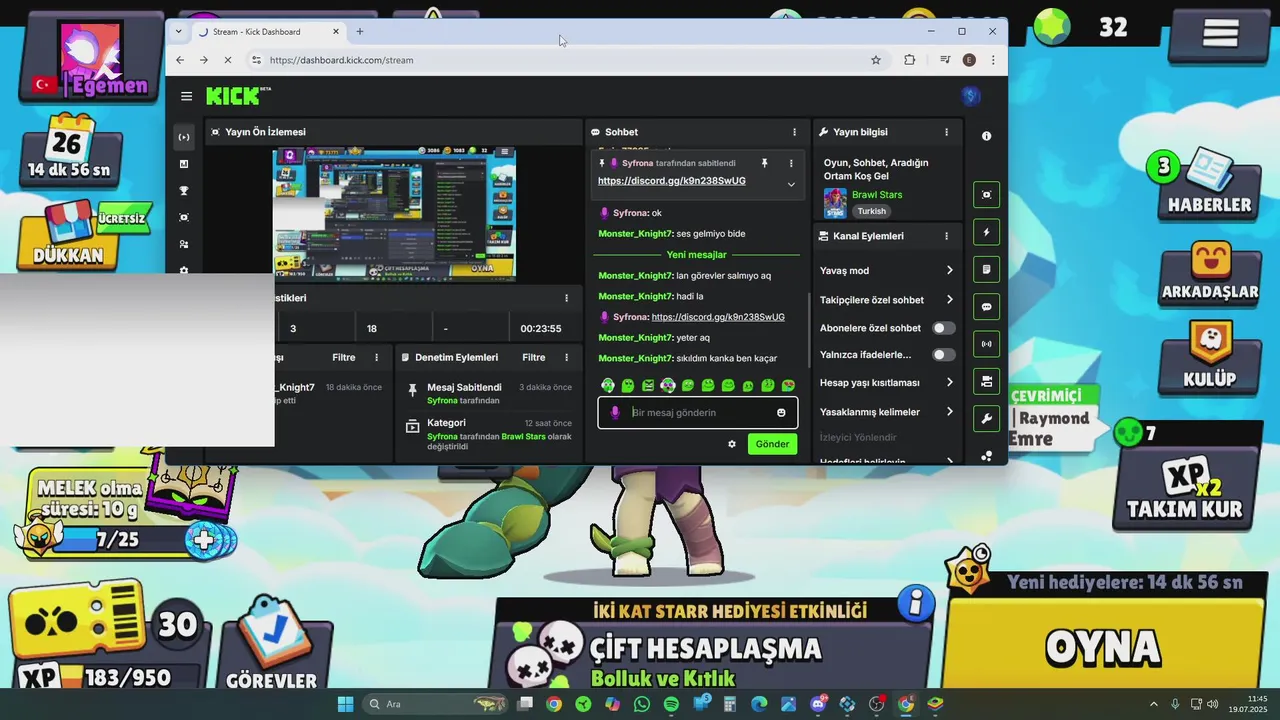Open the Kick dashboard hamburger menu
This screenshot has height=720, width=1280.
pyautogui.click(x=186, y=96)
